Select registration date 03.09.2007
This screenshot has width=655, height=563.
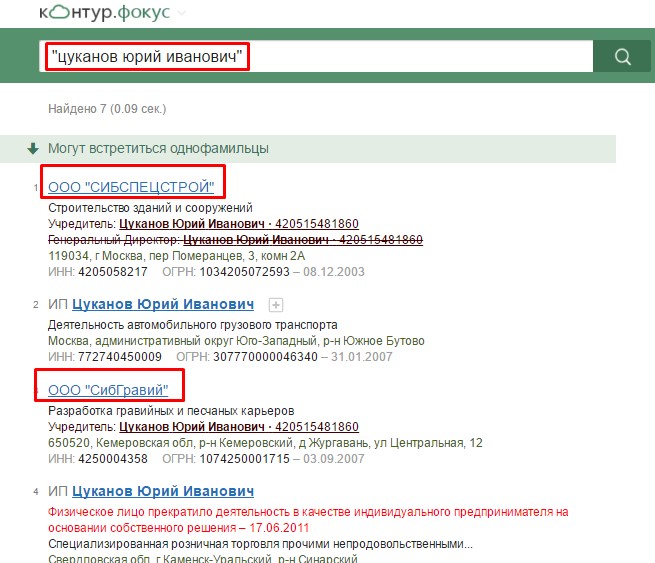(x=334, y=459)
